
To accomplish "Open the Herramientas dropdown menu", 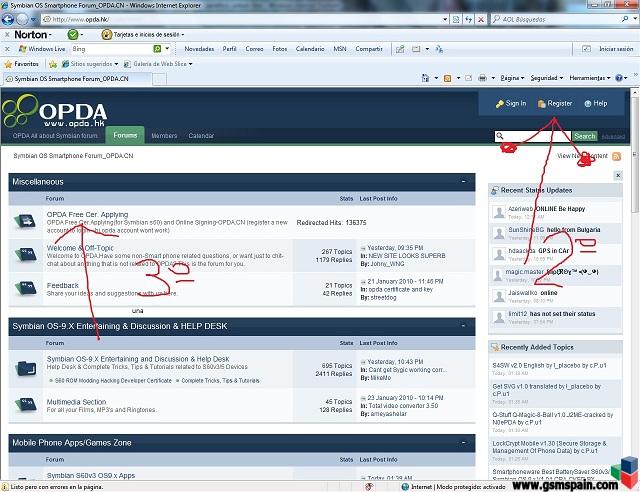I will click(590, 78).
